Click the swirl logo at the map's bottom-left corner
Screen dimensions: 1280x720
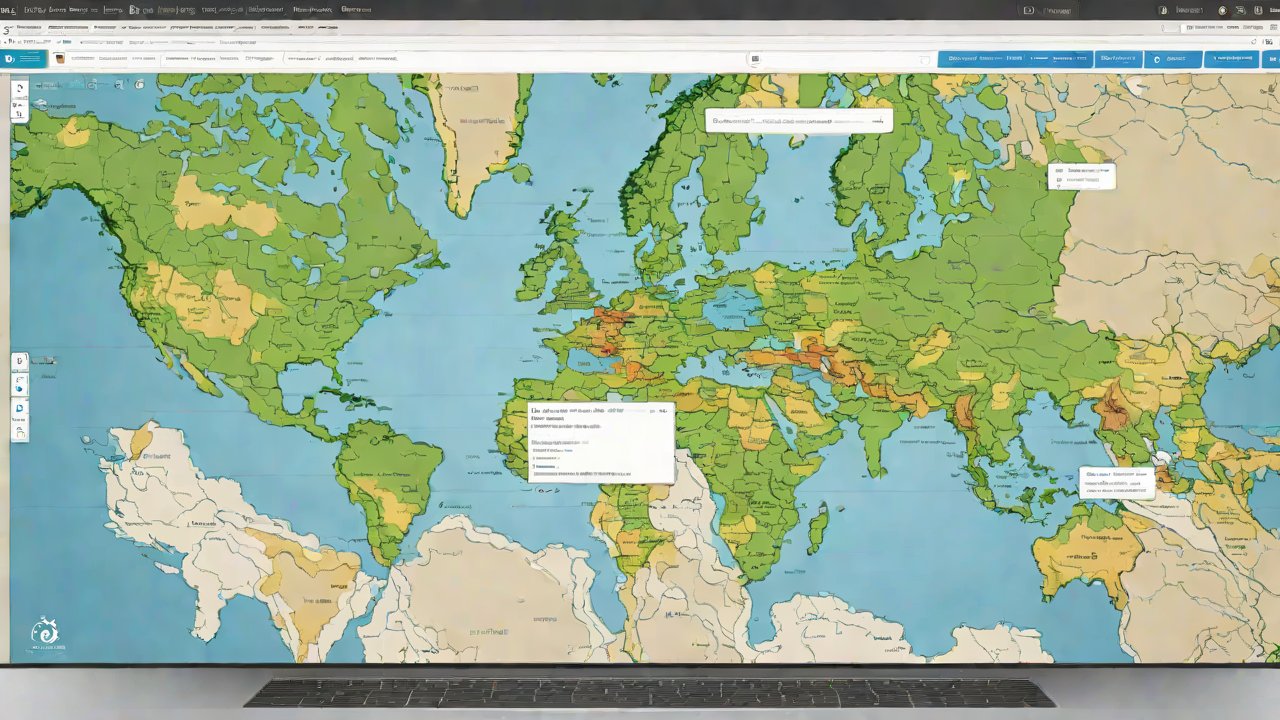click(44, 632)
